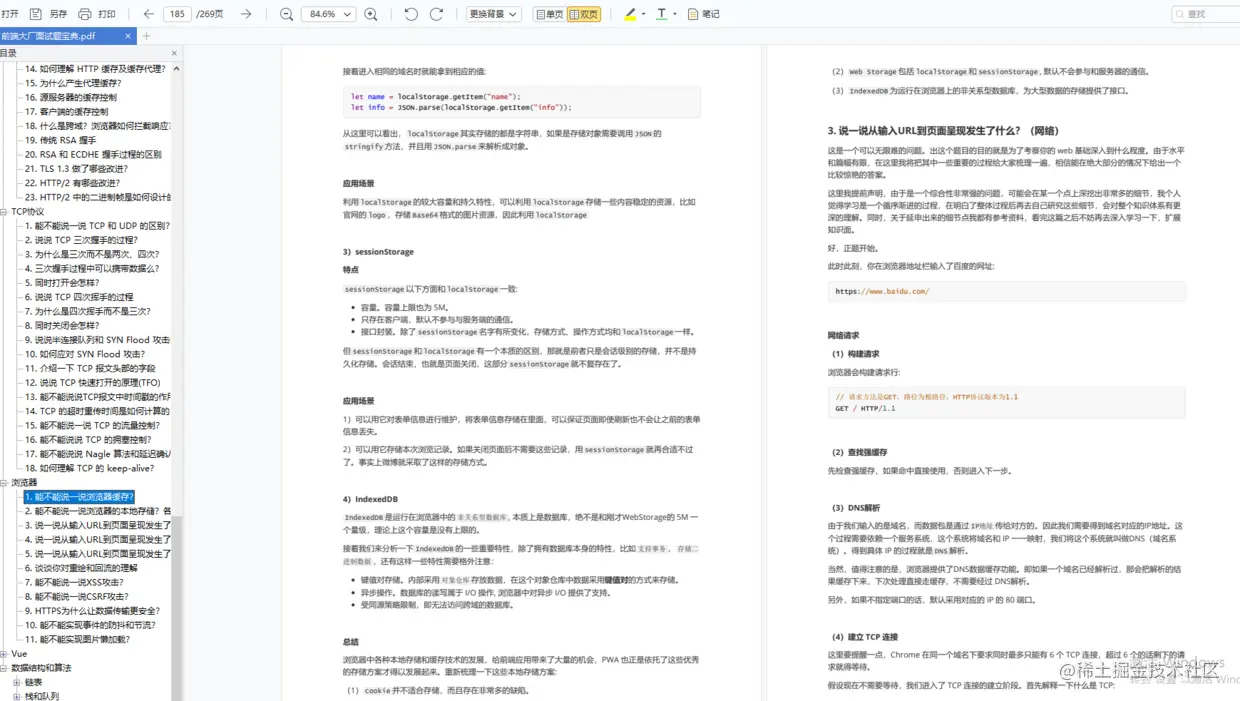1240x701 pixels.
Task: Open outline item 能不能说一说XSS攻击
Action: pos(75,582)
